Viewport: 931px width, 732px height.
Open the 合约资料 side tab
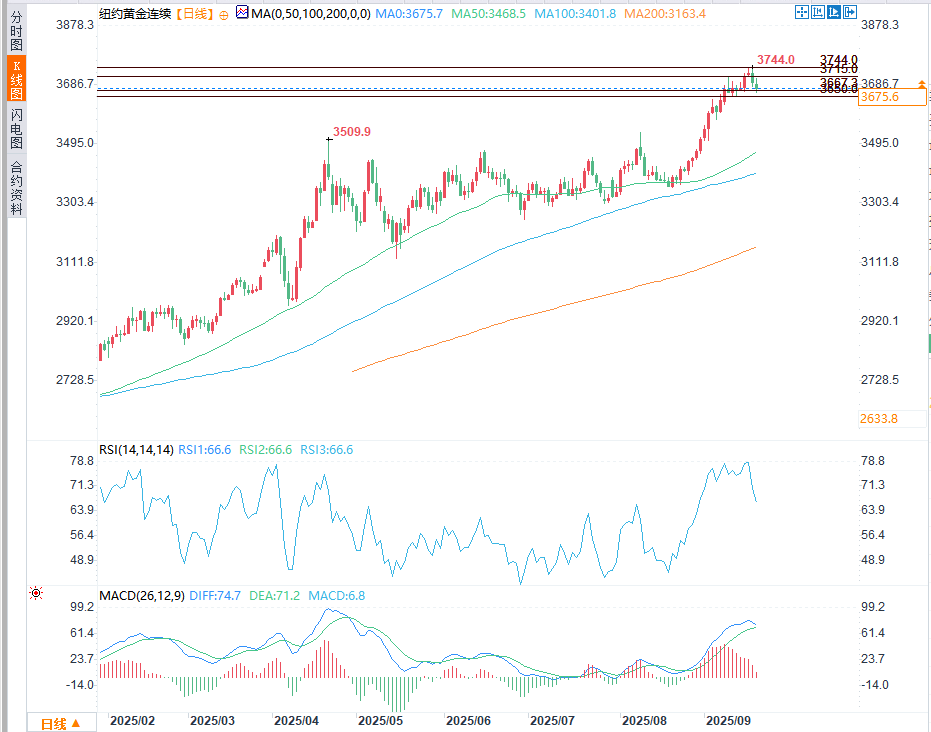coord(17,188)
